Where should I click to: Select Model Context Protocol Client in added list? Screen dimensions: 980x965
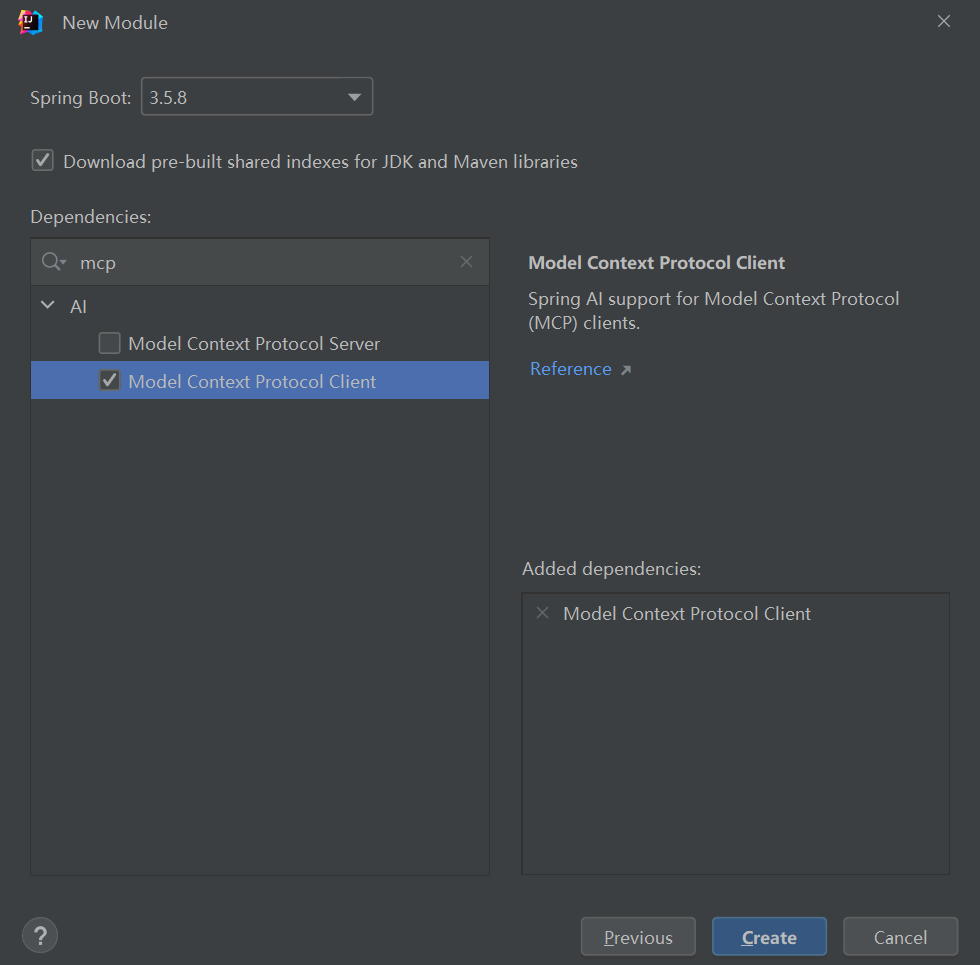pyautogui.click(x=687, y=614)
